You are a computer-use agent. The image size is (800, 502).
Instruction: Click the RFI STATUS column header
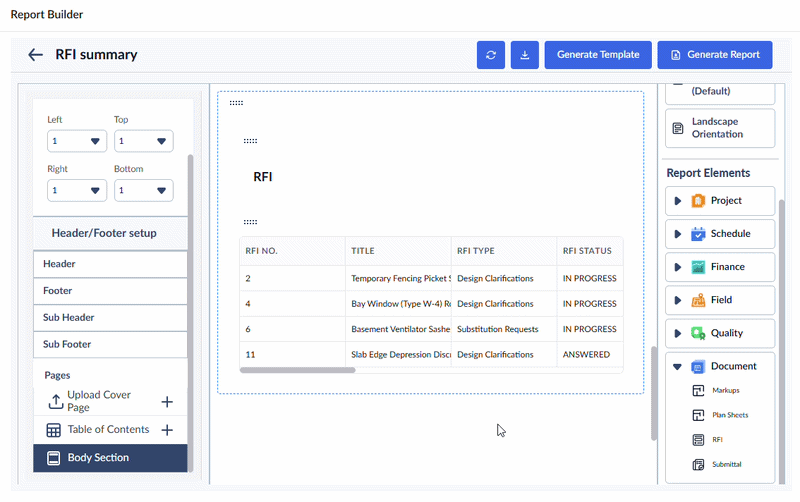[x=590, y=251]
